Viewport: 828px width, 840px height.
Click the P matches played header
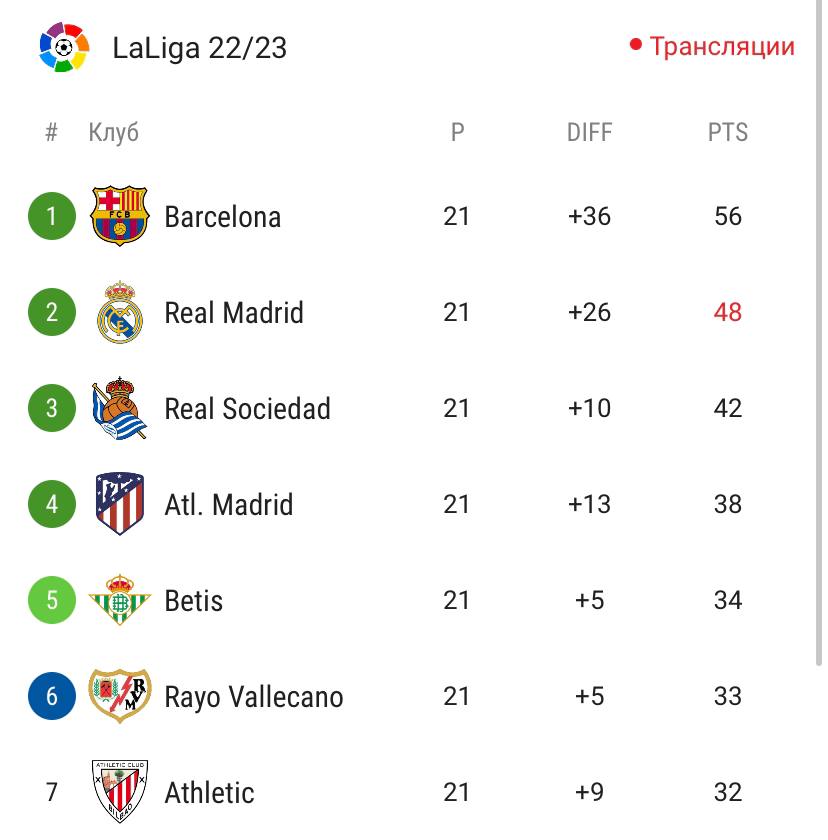click(457, 132)
